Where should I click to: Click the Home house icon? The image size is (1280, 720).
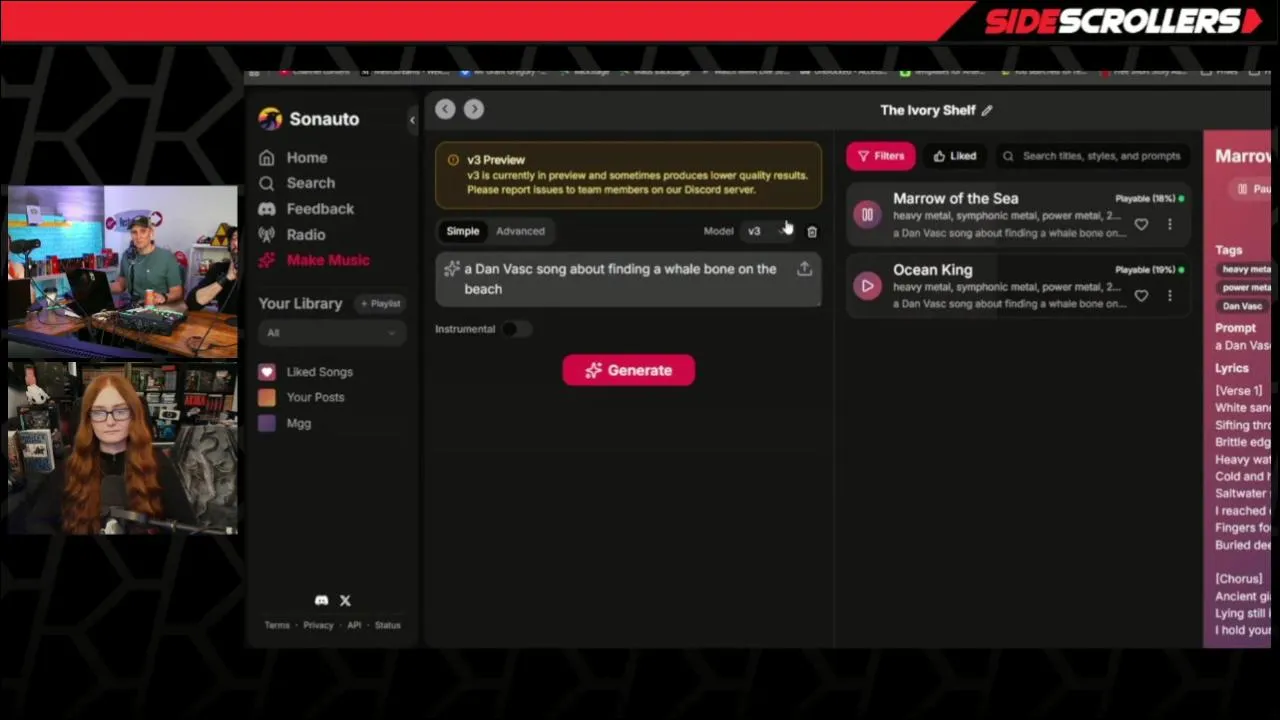(266, 158)
